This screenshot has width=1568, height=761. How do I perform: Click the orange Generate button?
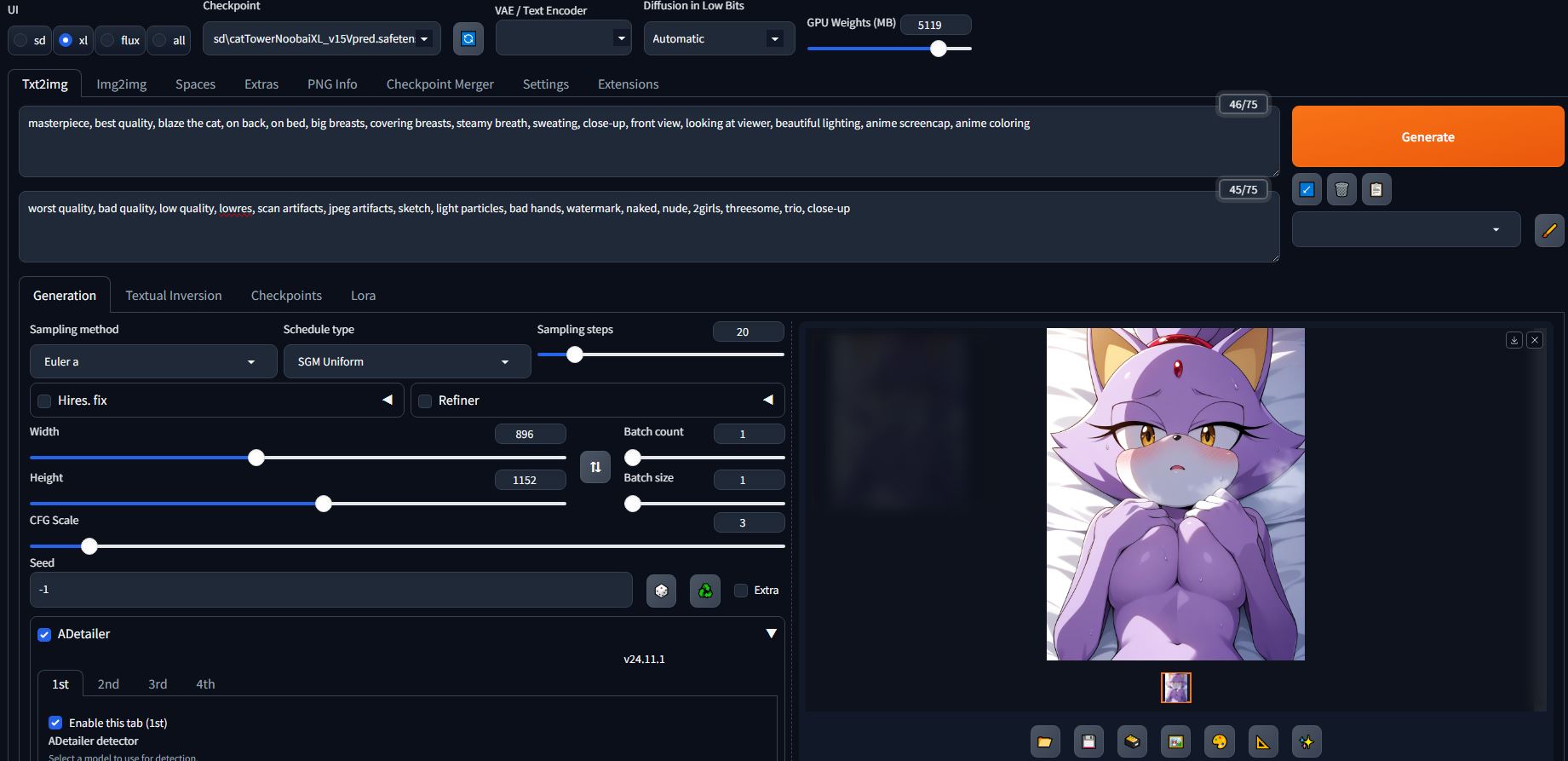[1427, 136]
